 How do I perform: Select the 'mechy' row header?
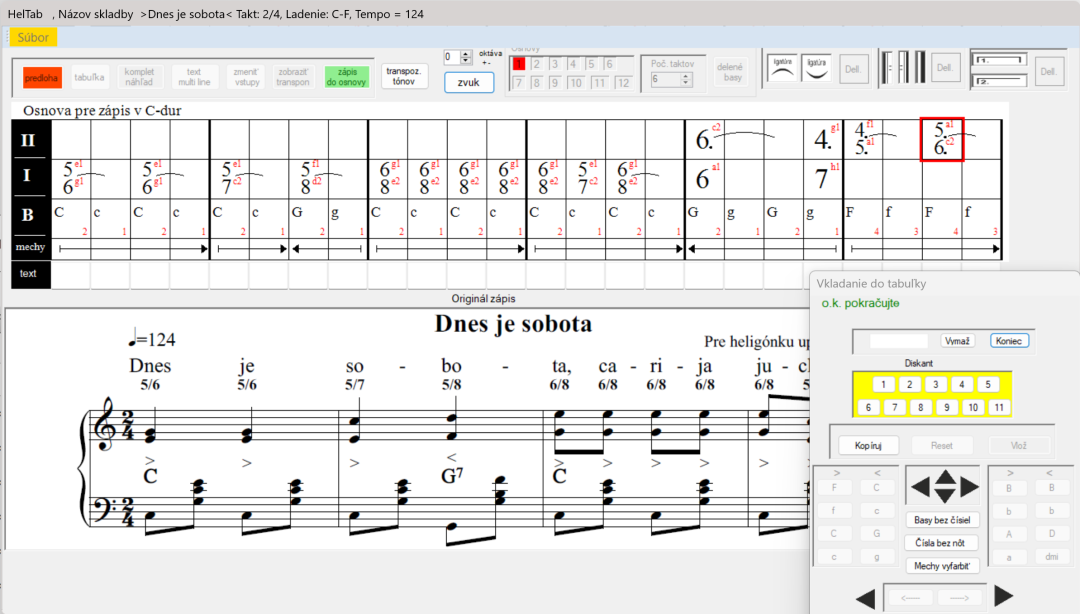(30, 247)
